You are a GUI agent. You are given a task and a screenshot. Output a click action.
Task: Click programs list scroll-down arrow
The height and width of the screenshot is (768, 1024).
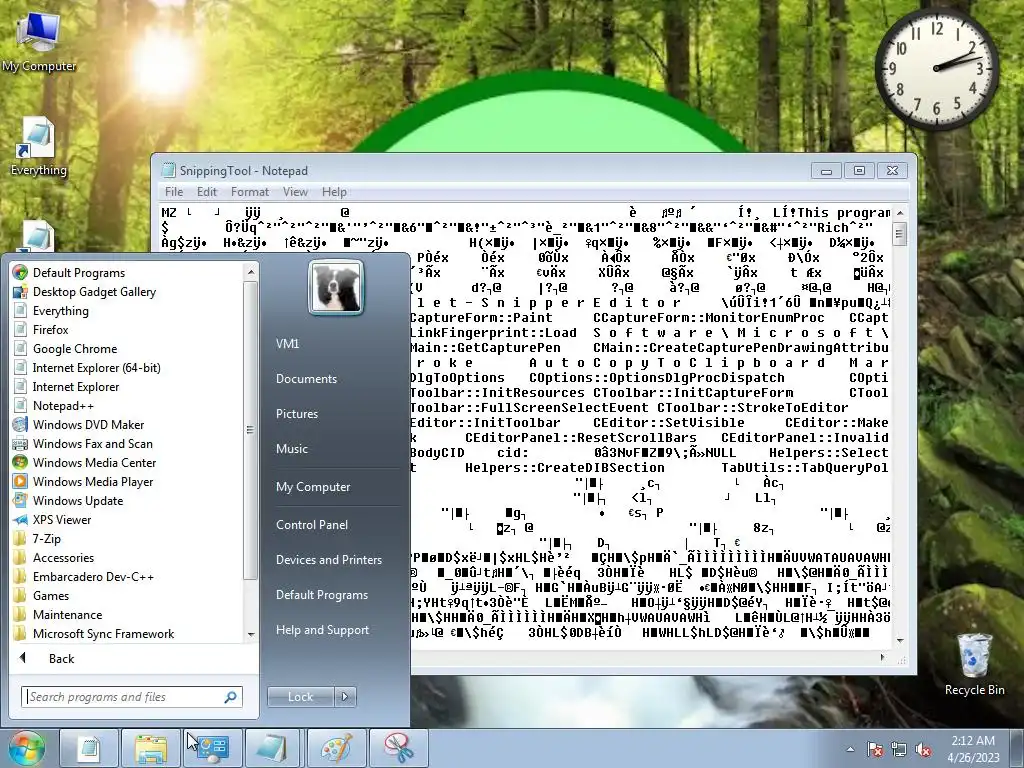pyautogui.click(x=250, y=634)
